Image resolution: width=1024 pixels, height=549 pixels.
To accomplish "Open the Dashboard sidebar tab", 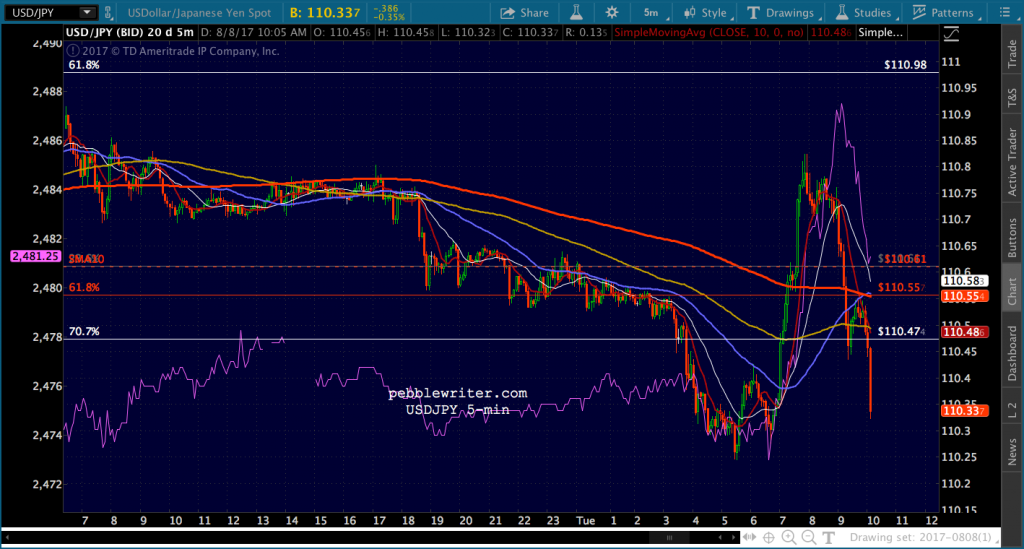I will point(1012,353).
